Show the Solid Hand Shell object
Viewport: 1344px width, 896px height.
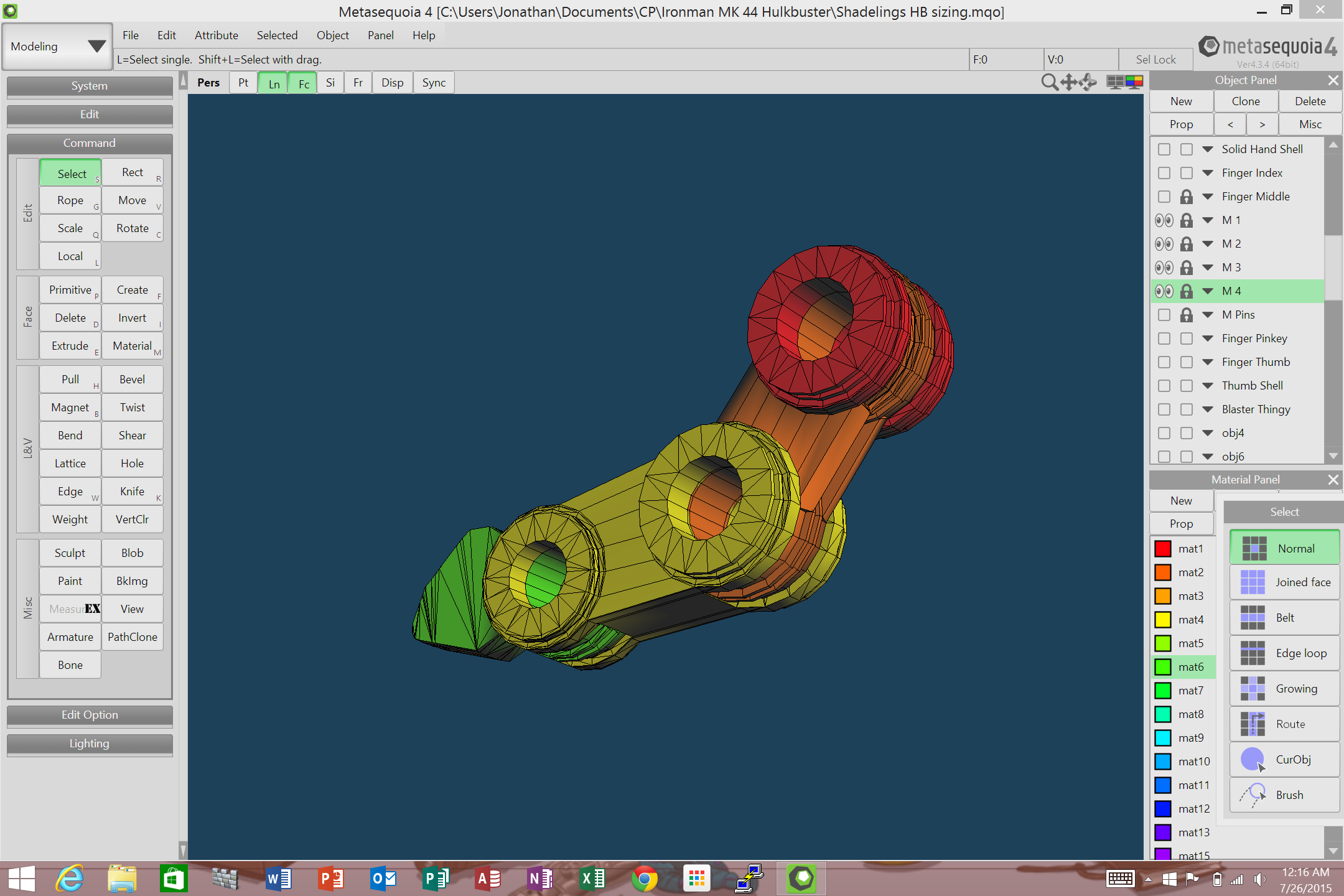click(x=1164, y=149)
